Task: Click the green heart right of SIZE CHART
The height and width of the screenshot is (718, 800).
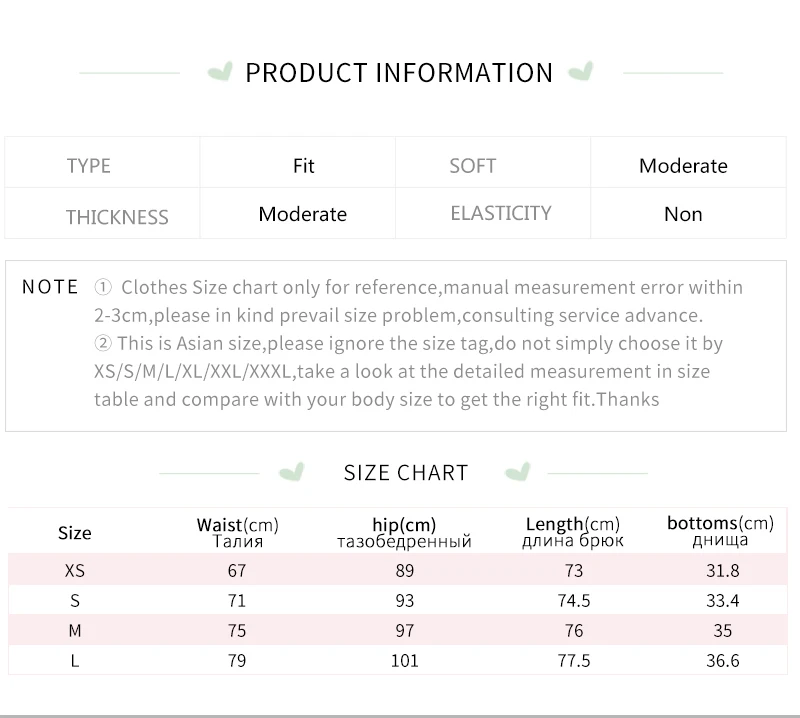Action: coord(517,471)
